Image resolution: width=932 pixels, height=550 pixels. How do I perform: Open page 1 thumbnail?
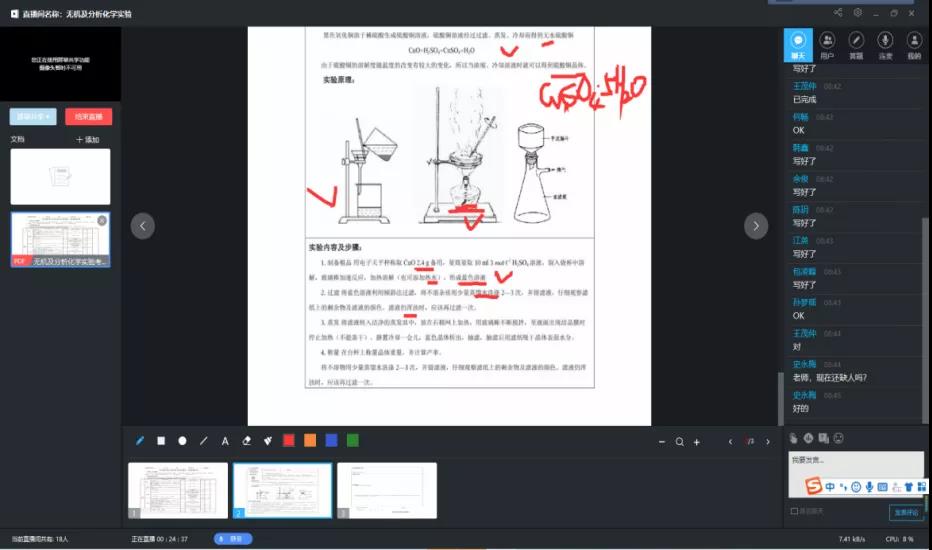click(x=178, y=491)
